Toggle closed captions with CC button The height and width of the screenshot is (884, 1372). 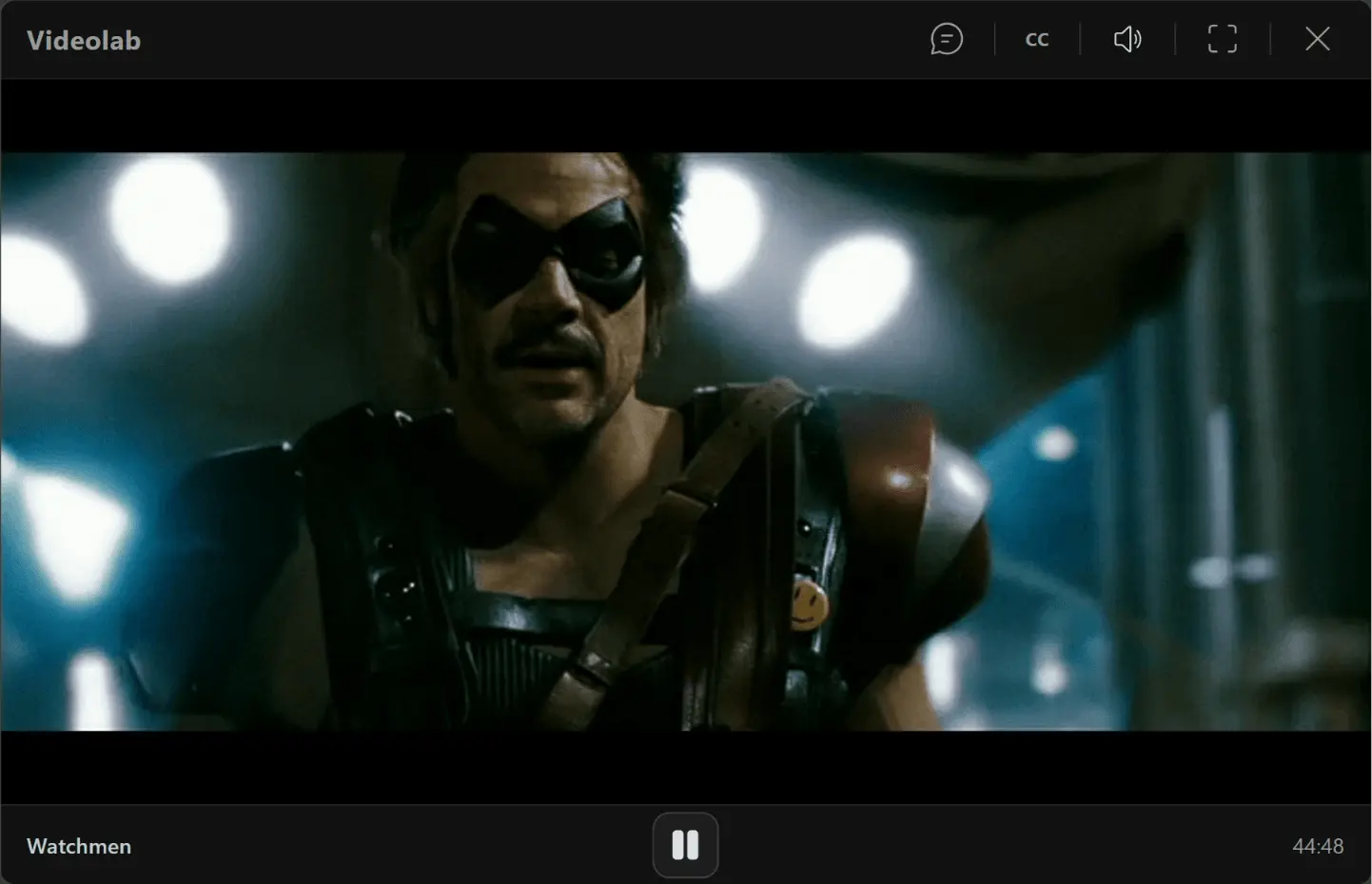click(x=1037, y=39)
